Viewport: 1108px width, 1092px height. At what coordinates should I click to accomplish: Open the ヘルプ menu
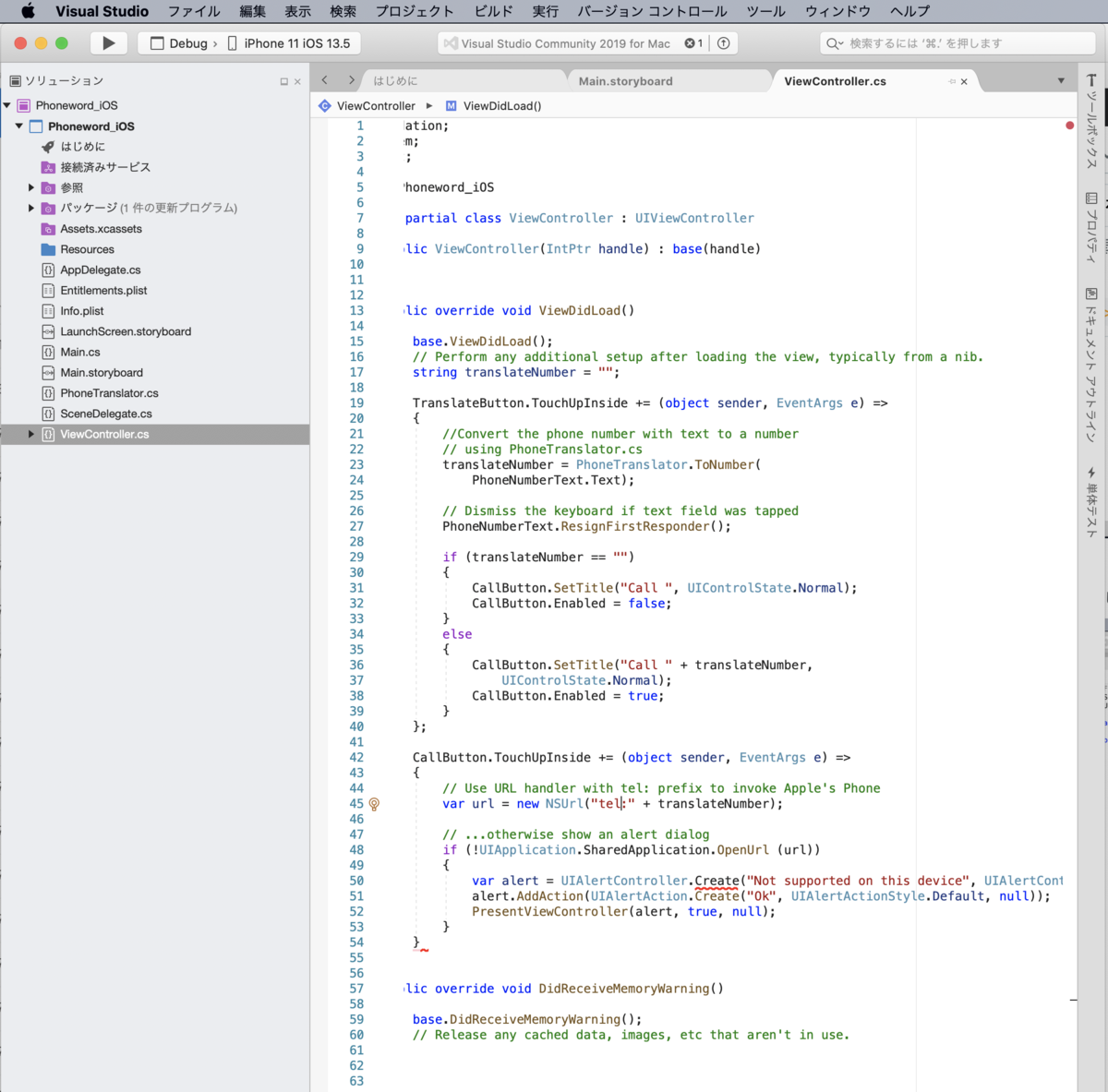[x=909, y=11]
